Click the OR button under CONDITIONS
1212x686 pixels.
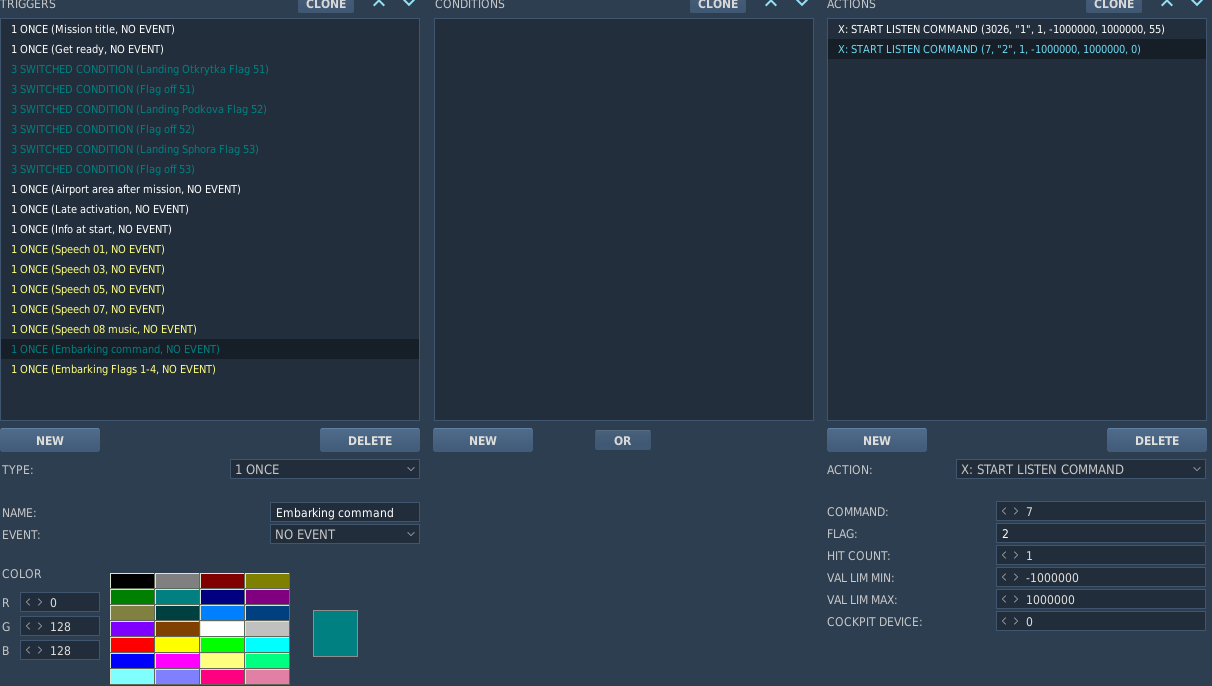coord(623,440)
